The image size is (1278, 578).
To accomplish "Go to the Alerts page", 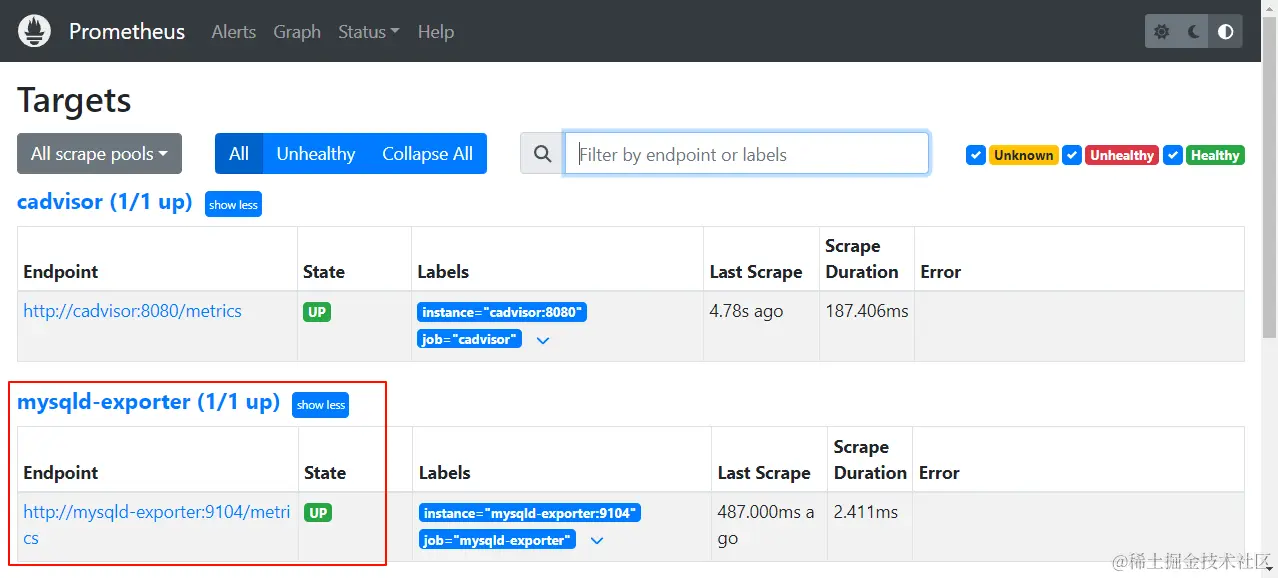I will pos(234,32).
